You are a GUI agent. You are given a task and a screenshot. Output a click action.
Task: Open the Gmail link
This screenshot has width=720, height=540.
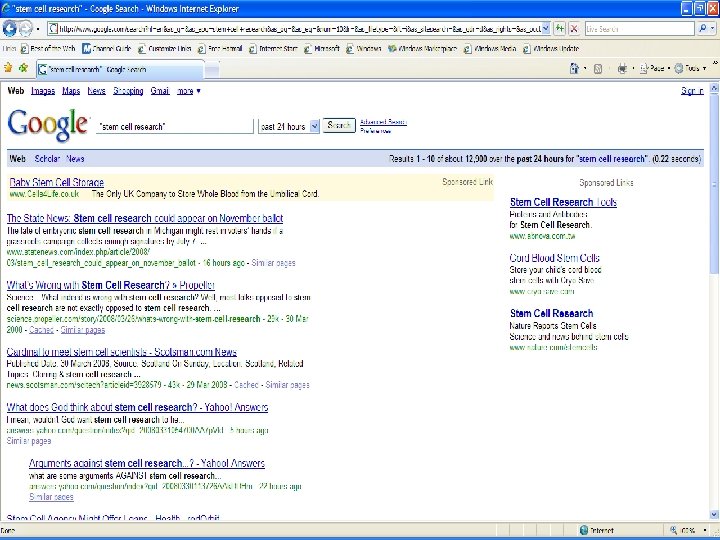pos(160,91)
